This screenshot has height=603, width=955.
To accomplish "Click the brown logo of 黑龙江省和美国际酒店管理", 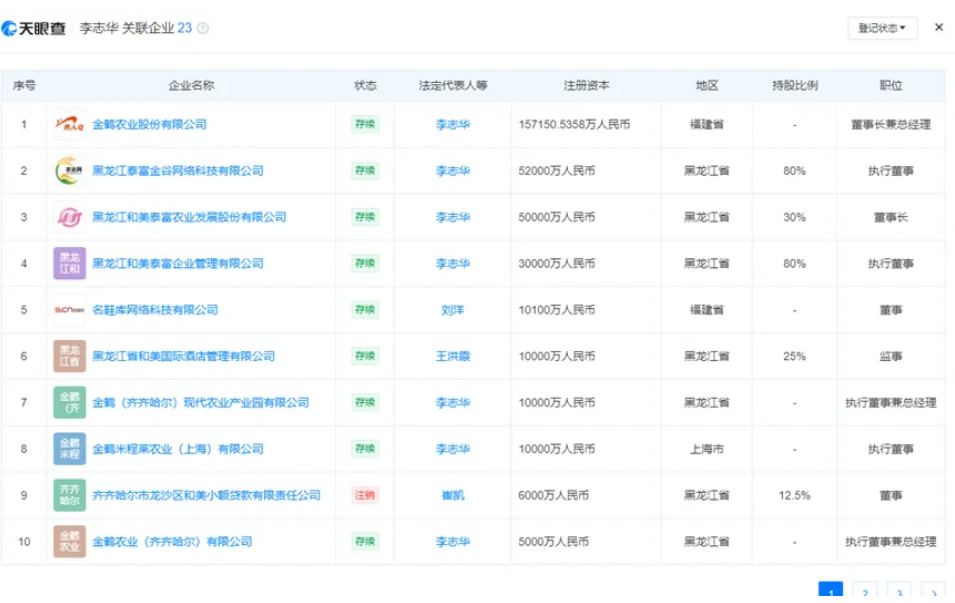I will 69,356.
